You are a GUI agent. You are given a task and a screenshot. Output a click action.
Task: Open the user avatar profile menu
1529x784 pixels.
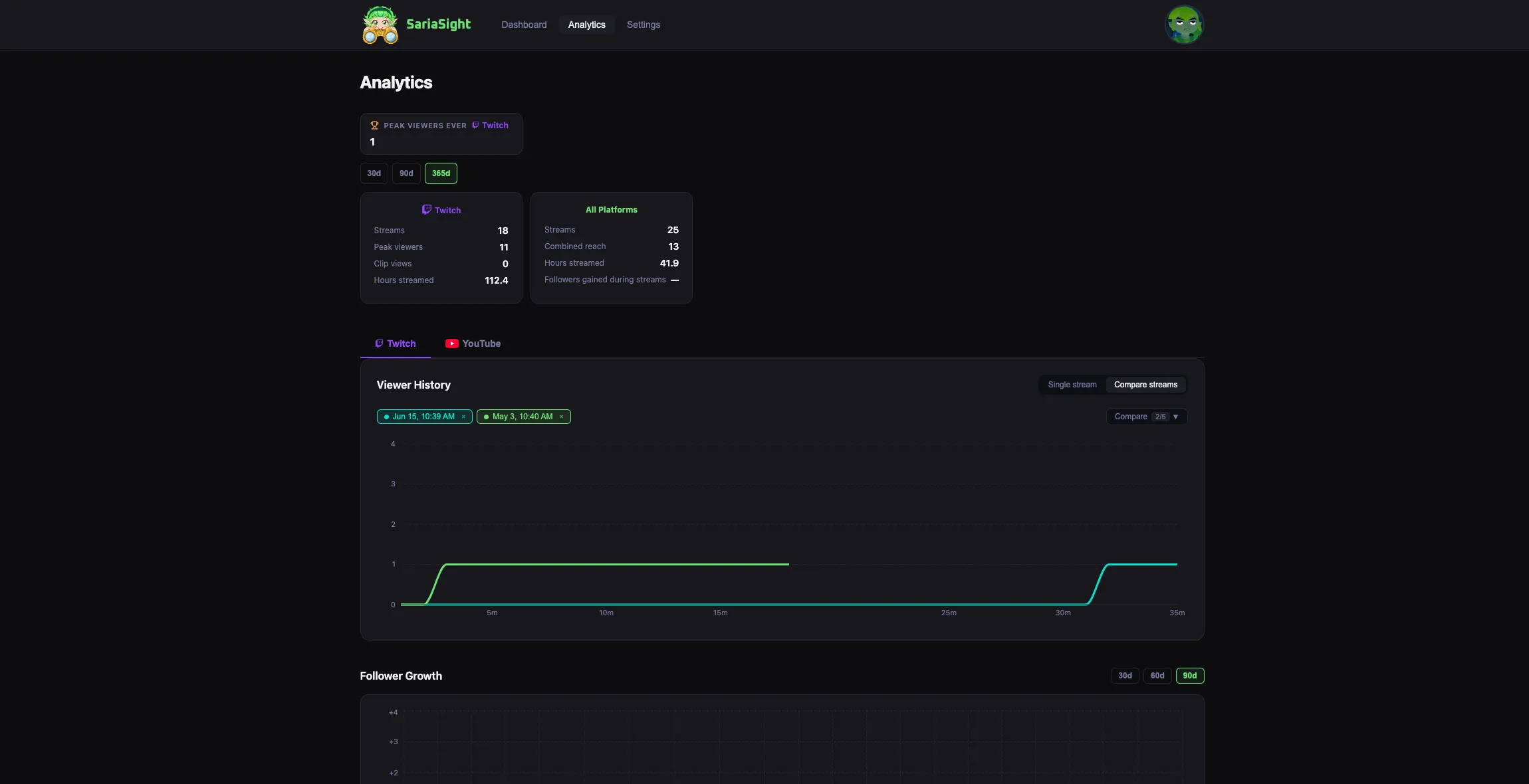coord(1184,25)
